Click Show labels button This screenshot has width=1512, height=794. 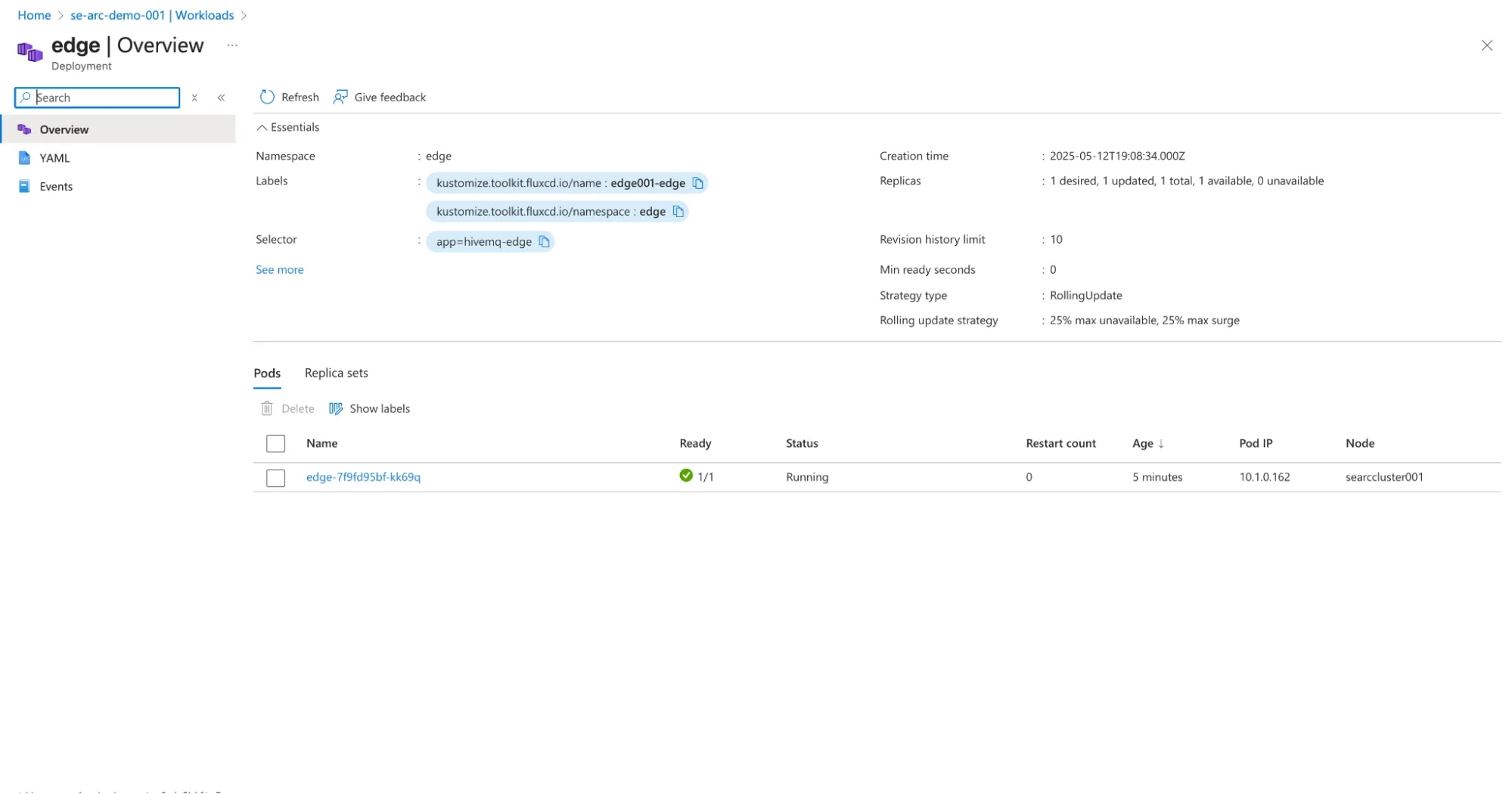tap(369, 408)
